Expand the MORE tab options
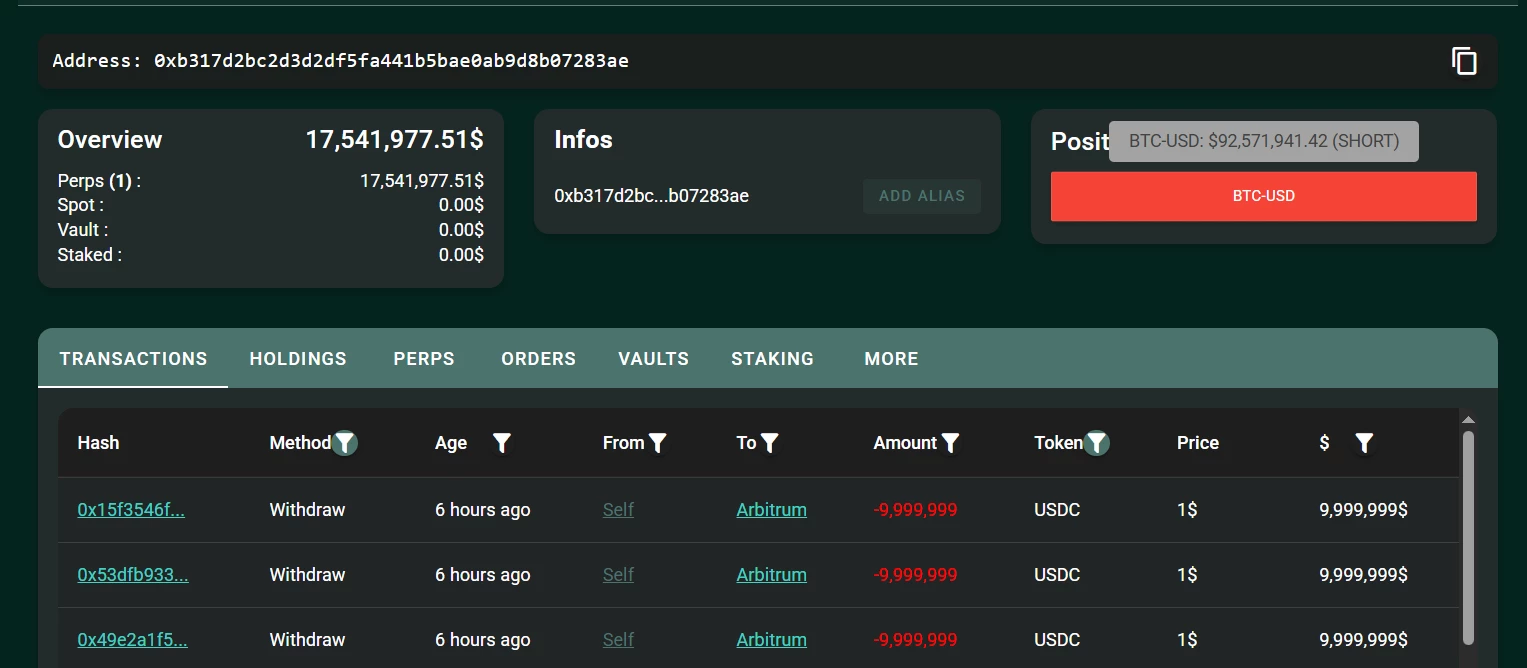 (x=890, y=358)
